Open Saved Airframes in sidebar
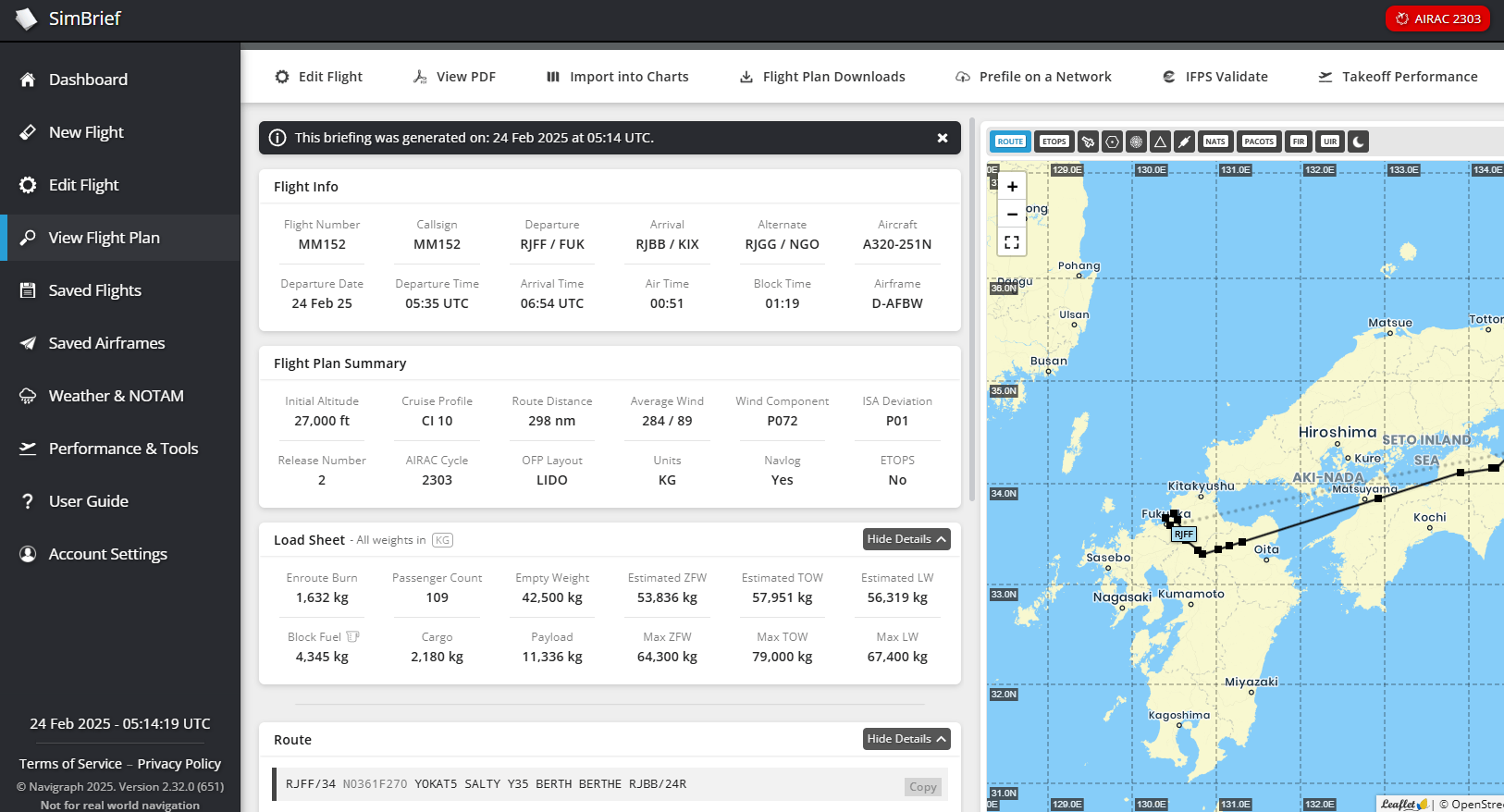This screenshot has width=1504, height=812. point(120,343)
